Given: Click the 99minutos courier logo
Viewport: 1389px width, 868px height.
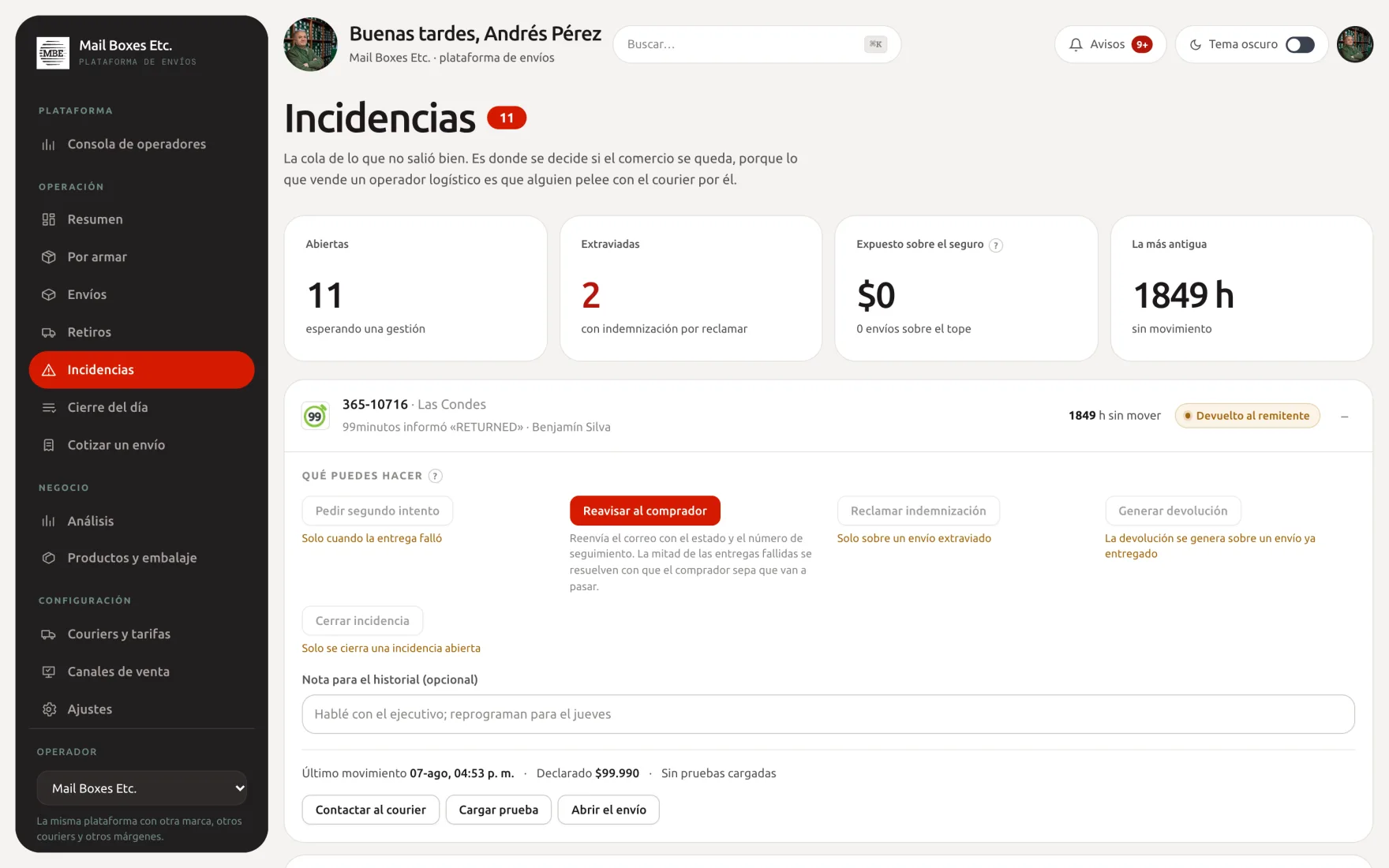Looking at the screenshot, I should [x=315, y=416].
